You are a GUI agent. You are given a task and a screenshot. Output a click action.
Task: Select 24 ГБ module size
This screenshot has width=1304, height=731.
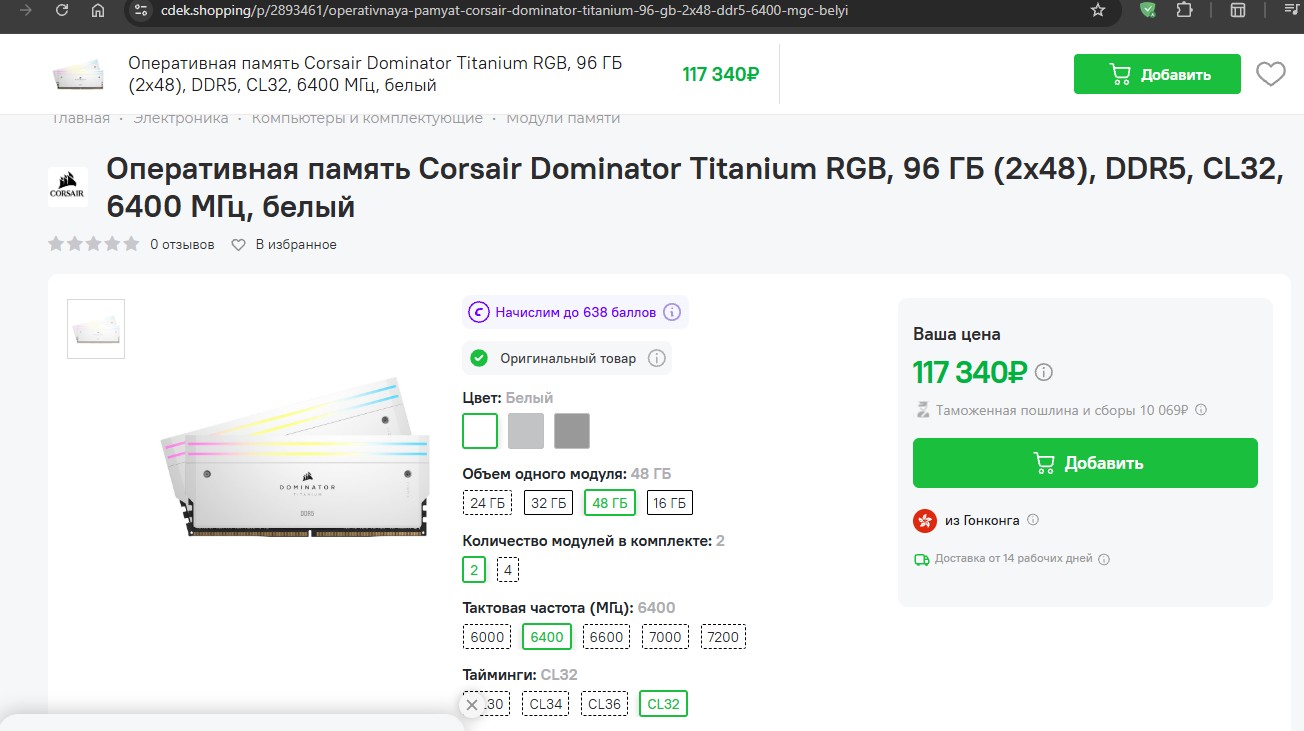488,502
